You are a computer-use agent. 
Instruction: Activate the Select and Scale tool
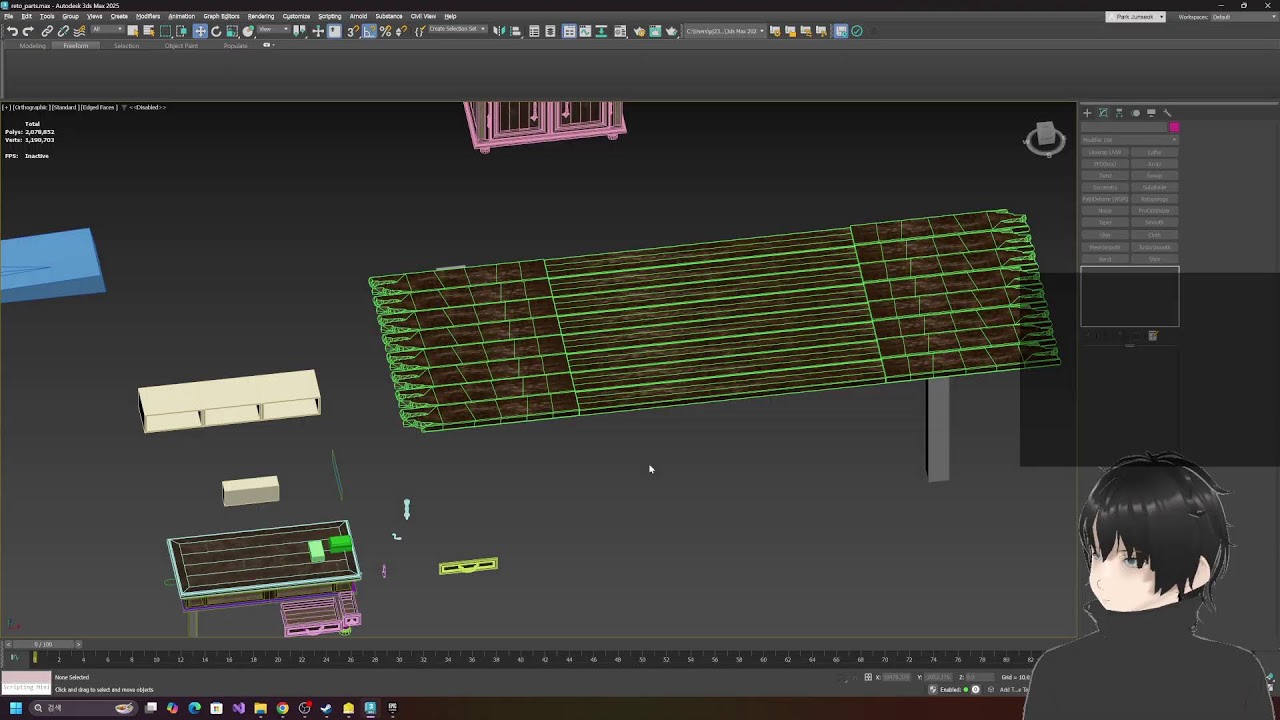pos(232,31)
